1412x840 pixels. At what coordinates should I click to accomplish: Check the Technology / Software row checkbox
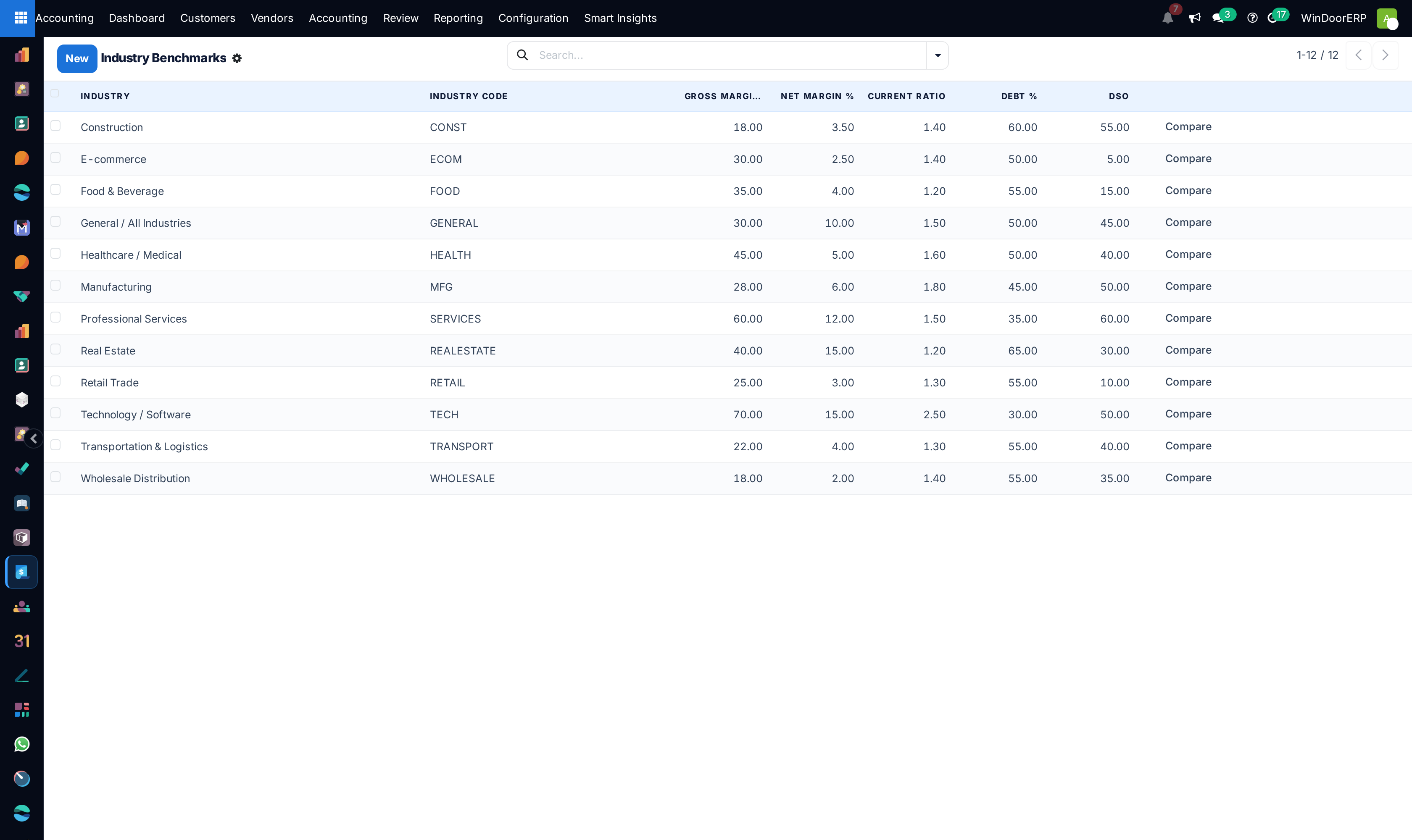[x=55, y=413]
